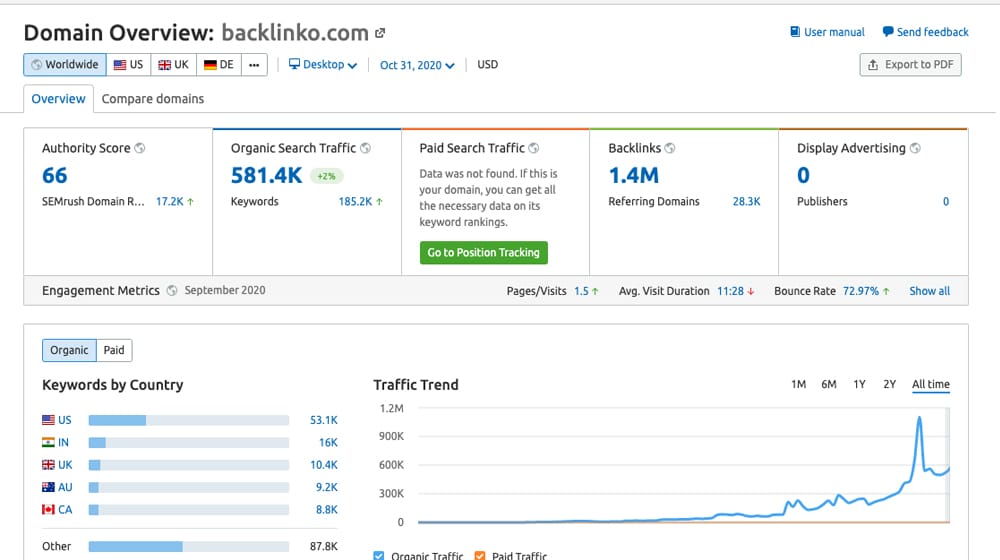Toggle the Organic Traffic checkbox in chart legend
The height and width of the screenshot is (560, 1000).
379,556
